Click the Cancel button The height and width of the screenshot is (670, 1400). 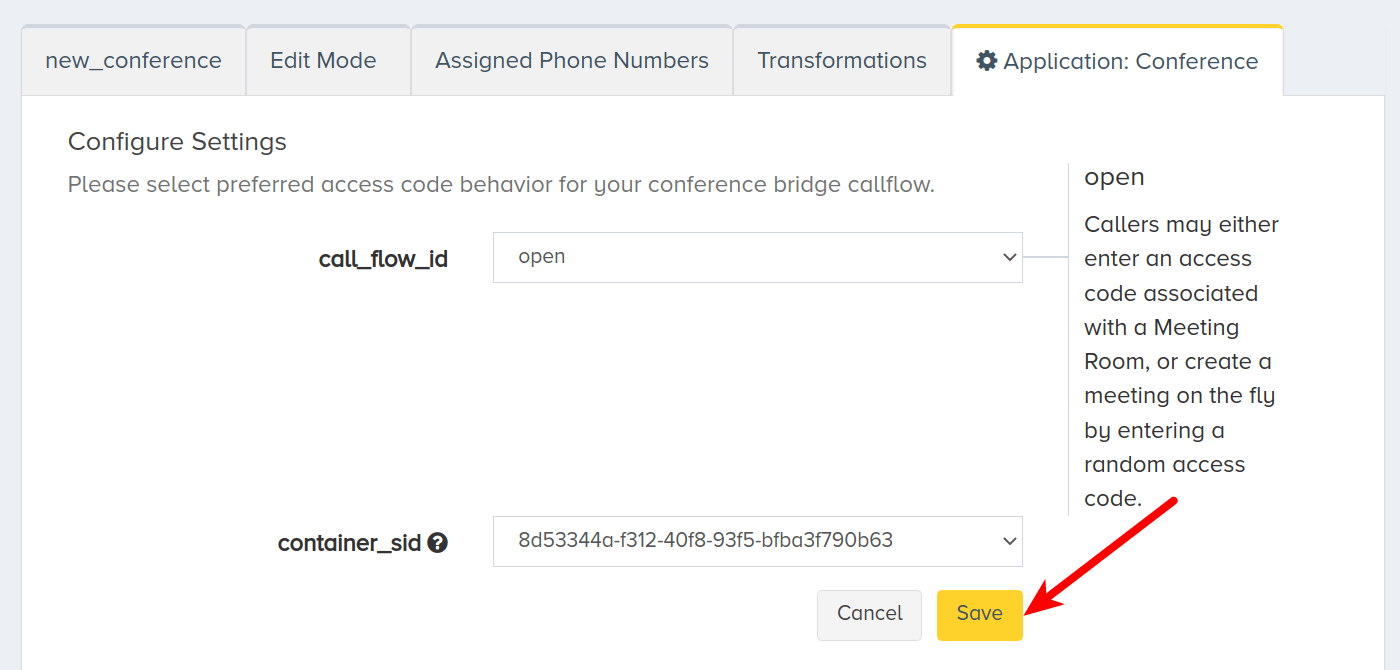pos(869,614)
